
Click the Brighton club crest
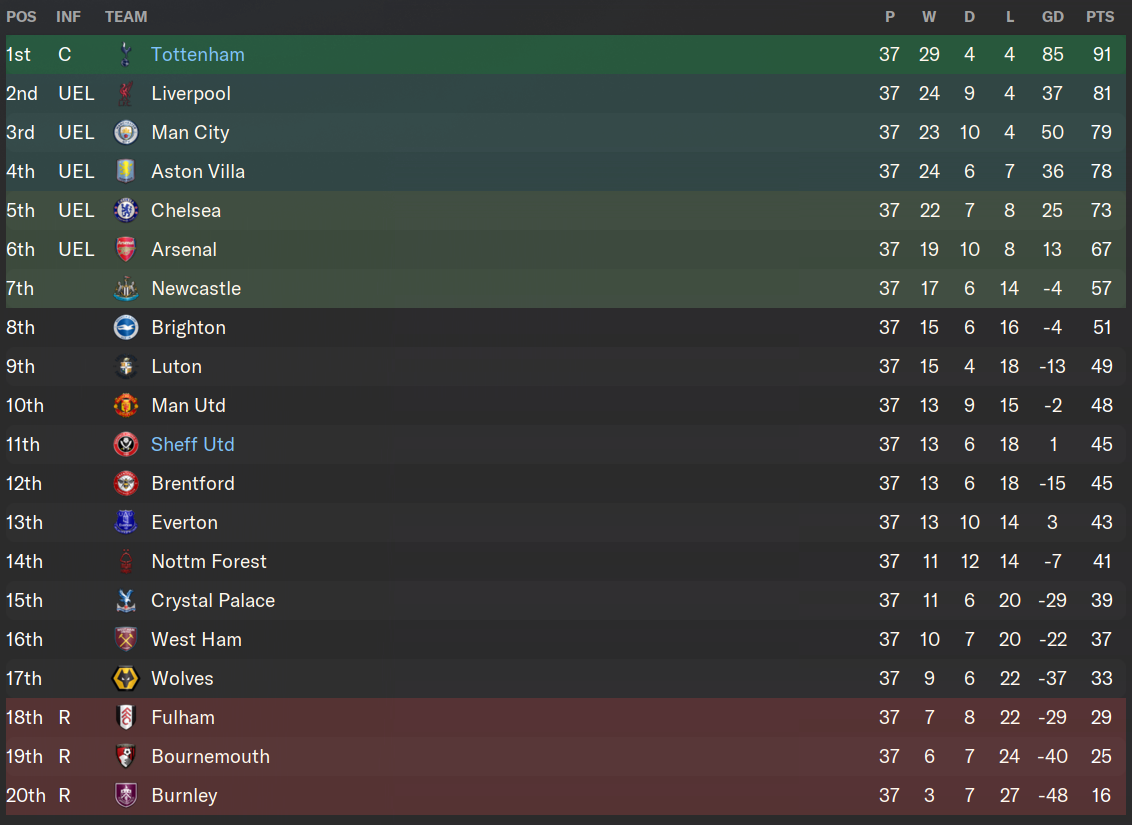126,327
